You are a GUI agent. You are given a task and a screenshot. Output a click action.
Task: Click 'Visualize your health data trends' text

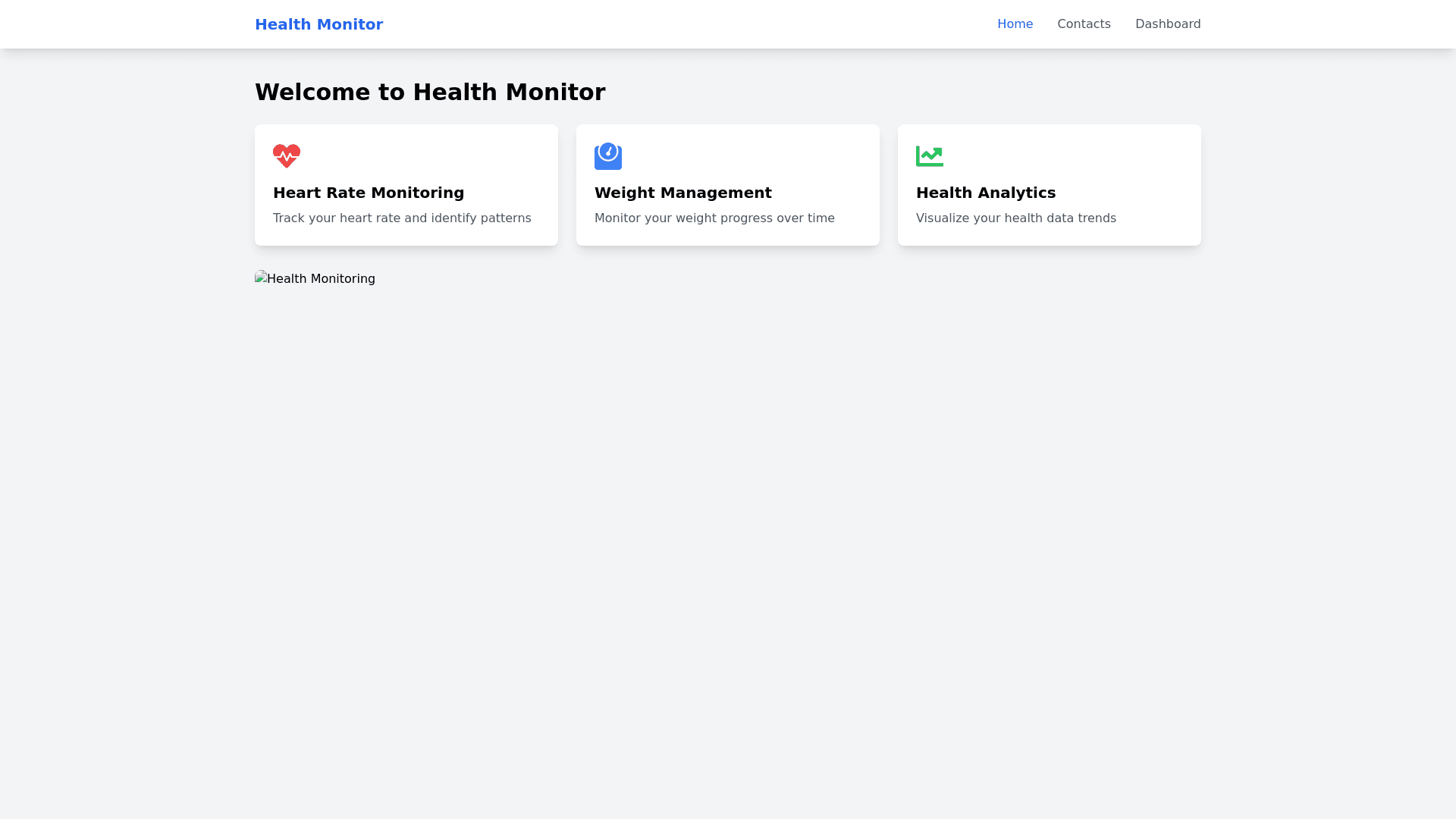(x=1015, y=218)
